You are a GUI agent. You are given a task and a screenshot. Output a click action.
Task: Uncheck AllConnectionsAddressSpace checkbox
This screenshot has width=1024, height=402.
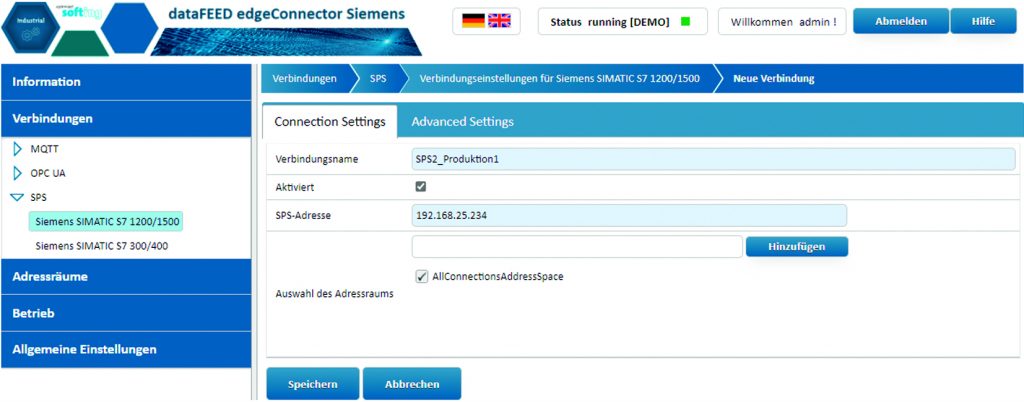(x=421, y=276)
